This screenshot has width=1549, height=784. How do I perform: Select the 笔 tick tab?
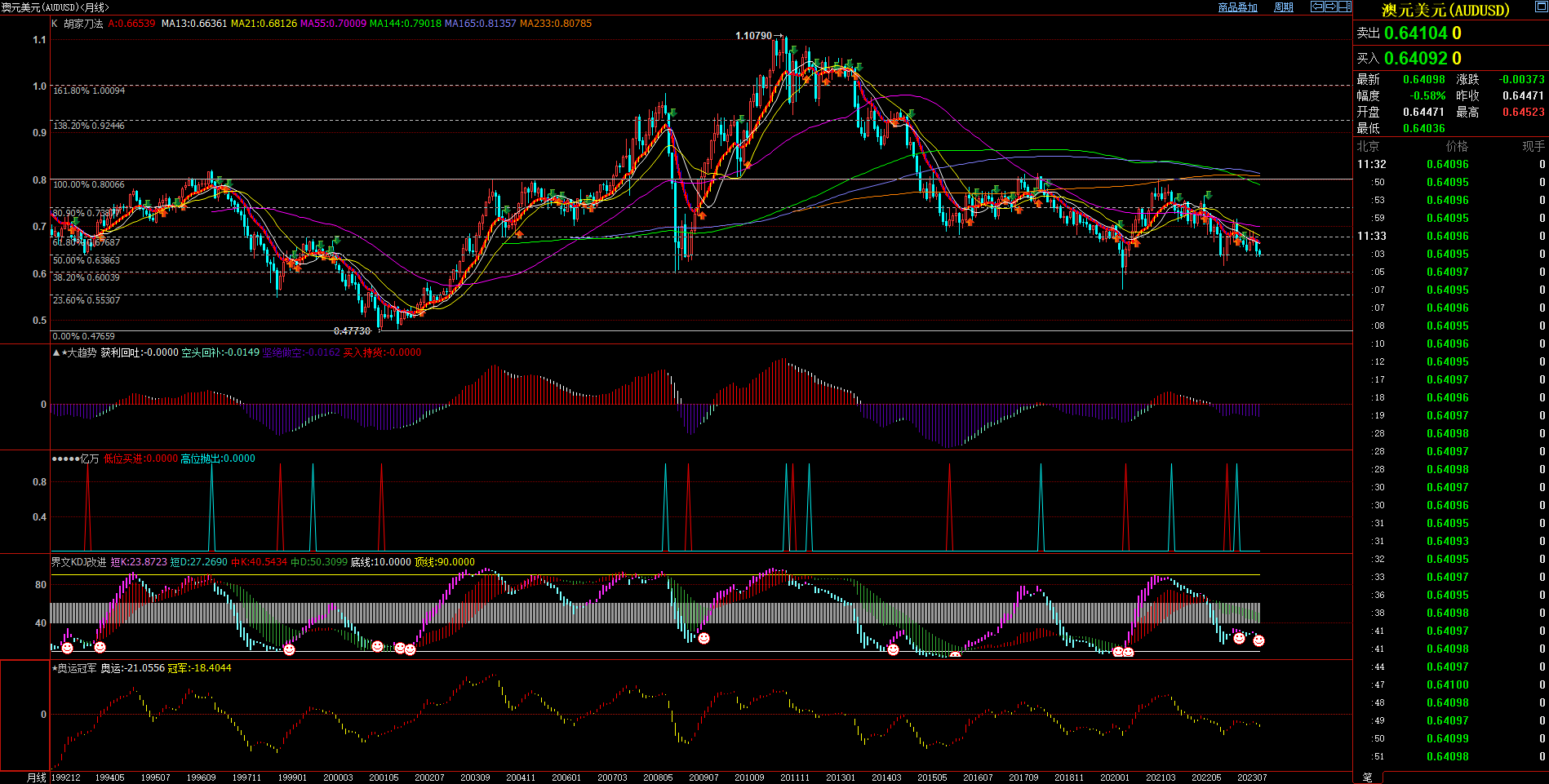coord(1368,777)
